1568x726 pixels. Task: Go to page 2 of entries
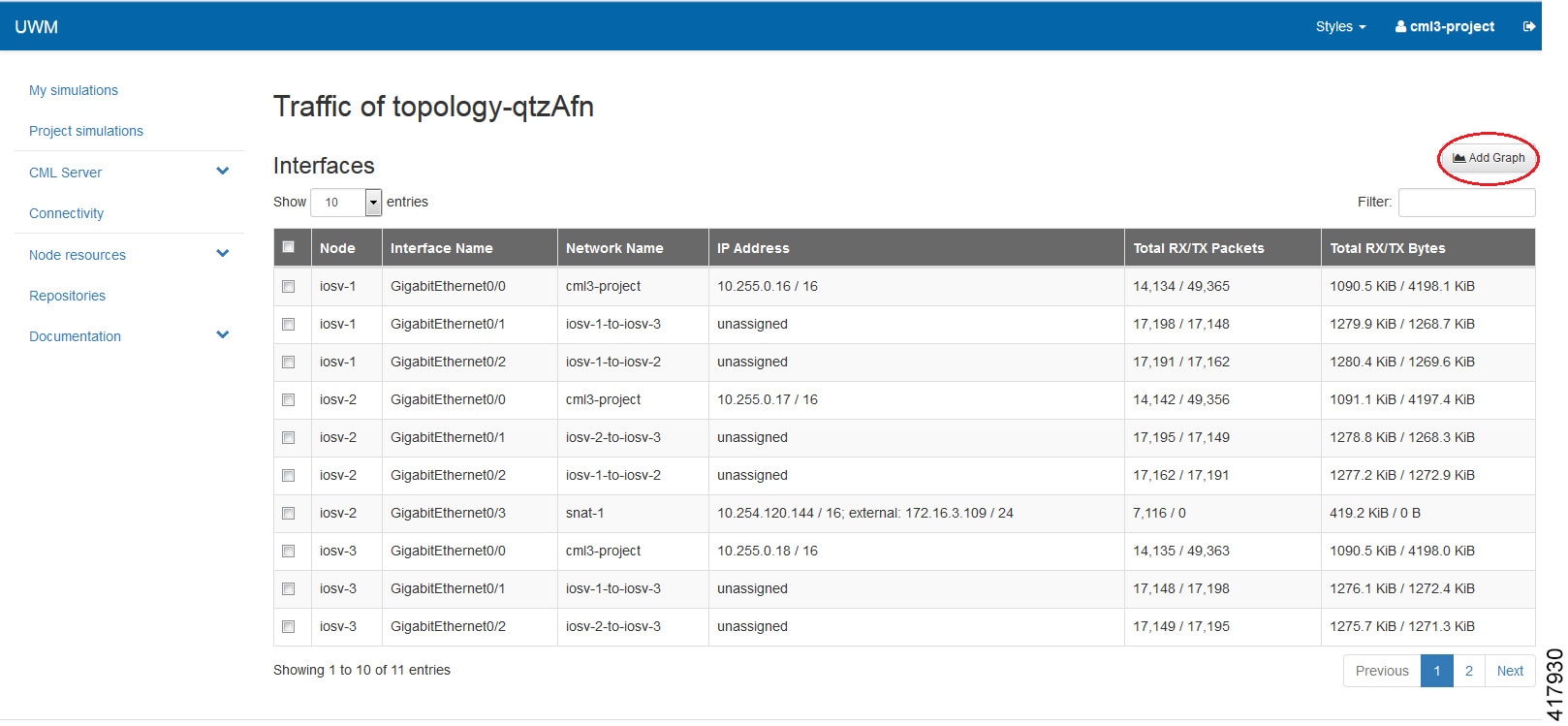pos(1469,671)
